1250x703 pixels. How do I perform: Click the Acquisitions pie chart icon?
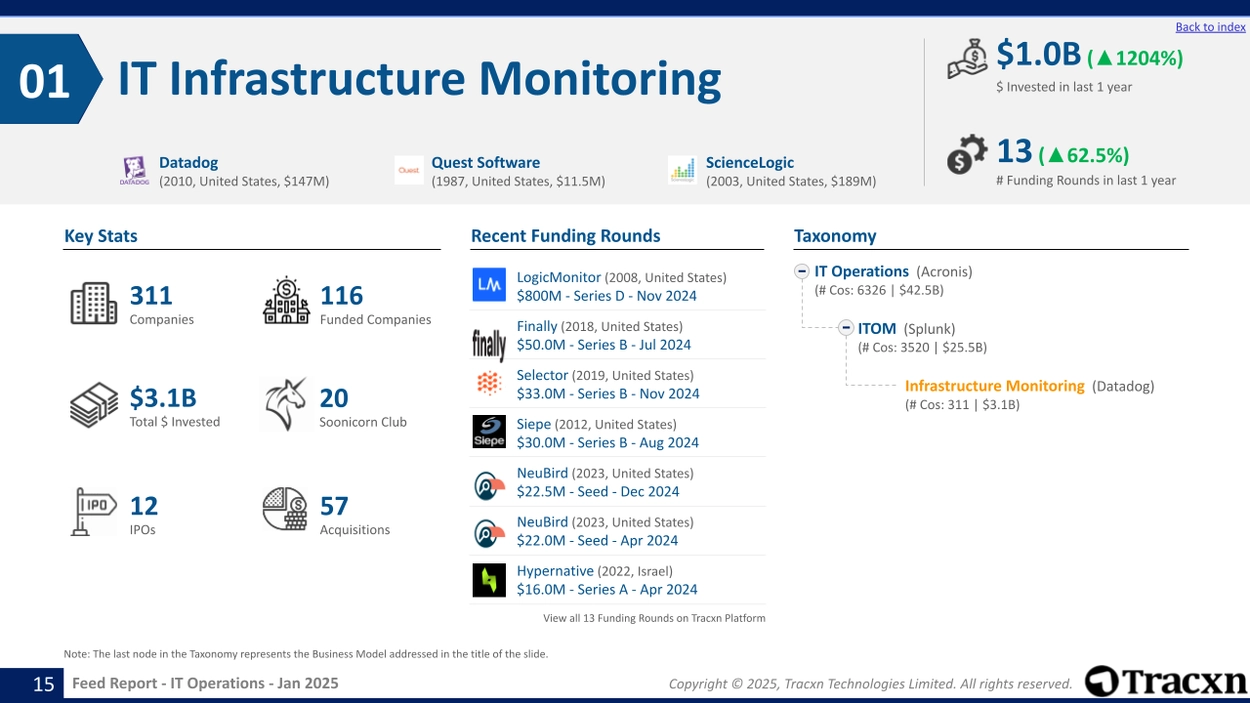(x=285, y=509)
